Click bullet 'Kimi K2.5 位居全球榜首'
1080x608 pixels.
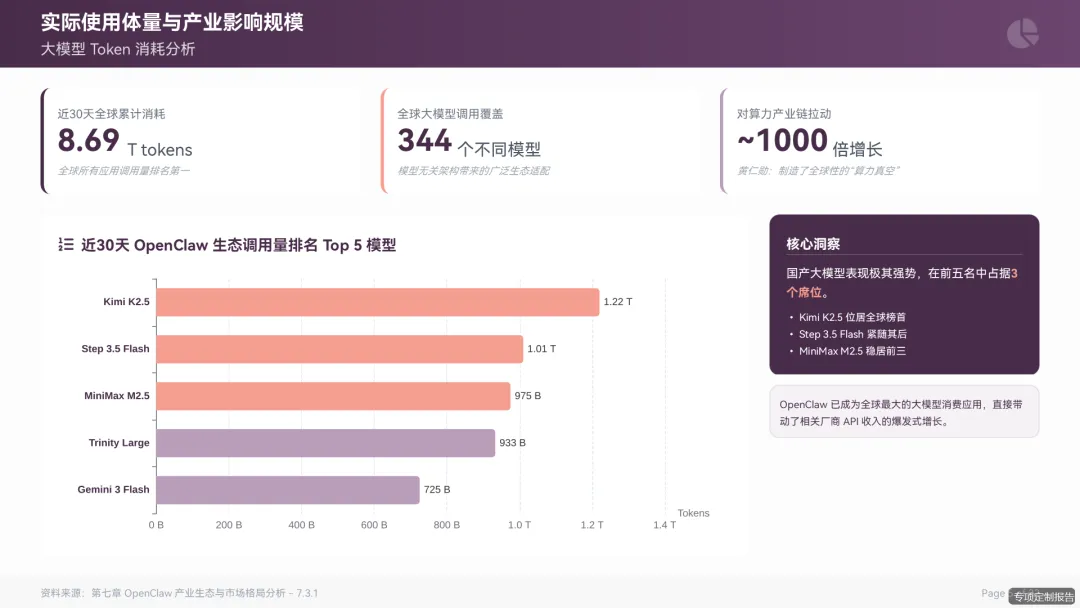pyautogui.click(x=852, y=317)
